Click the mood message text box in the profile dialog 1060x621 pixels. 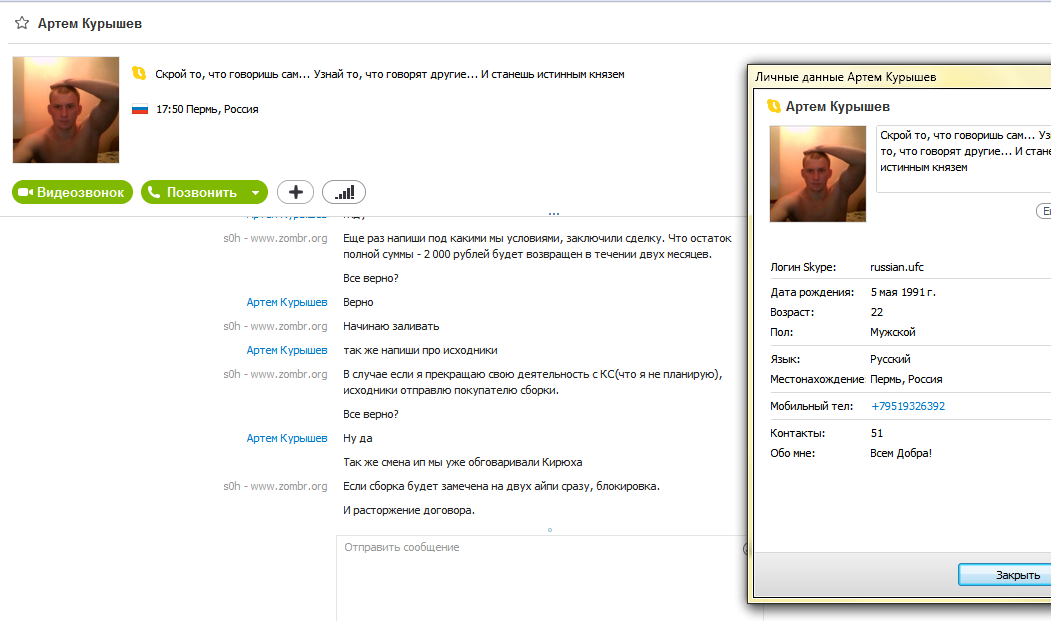(x=963, y=159)
